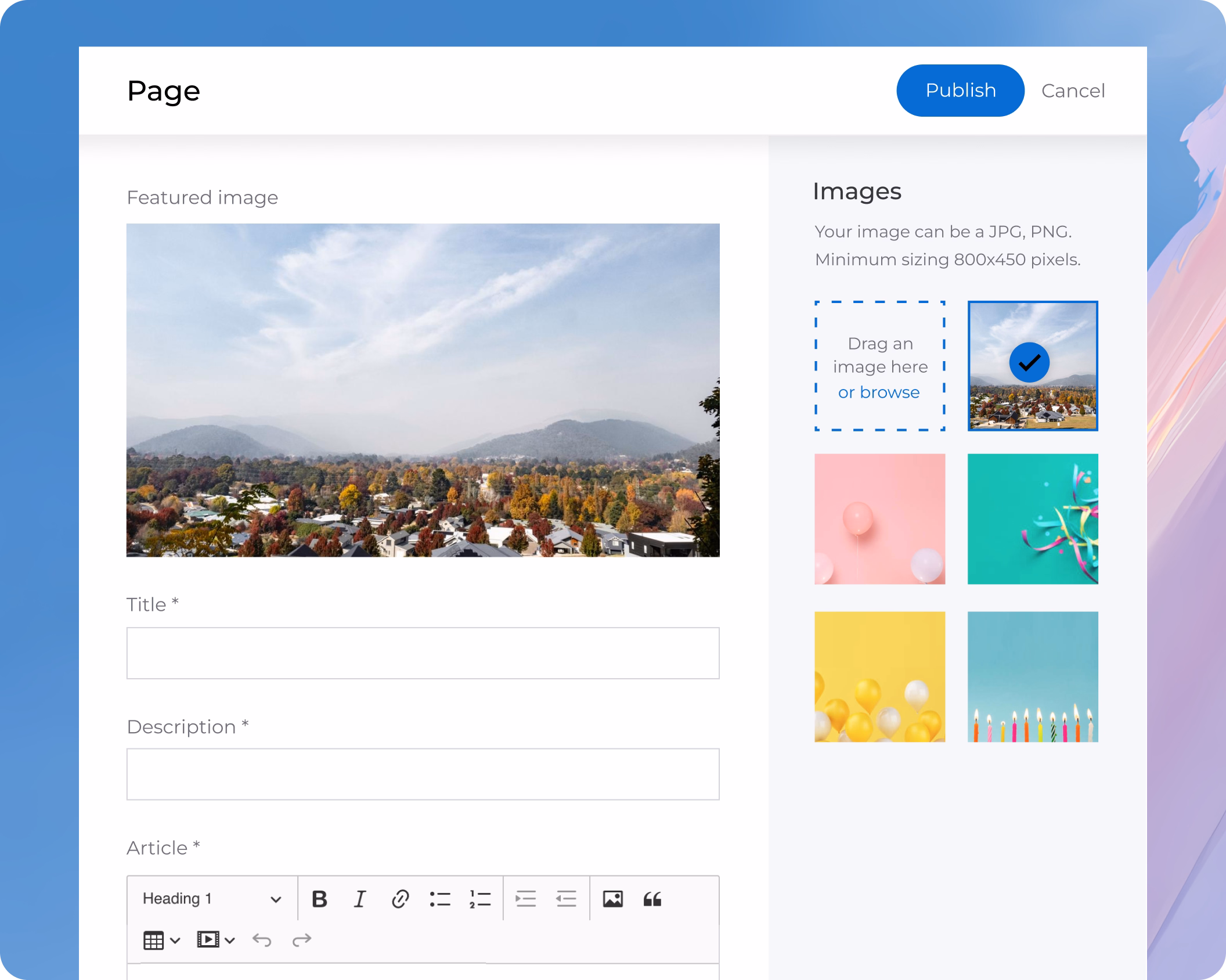The height and width of the screenshot is (980, 1226).
Task: Increase indent of the paragraph
Action: coord(526,899)
